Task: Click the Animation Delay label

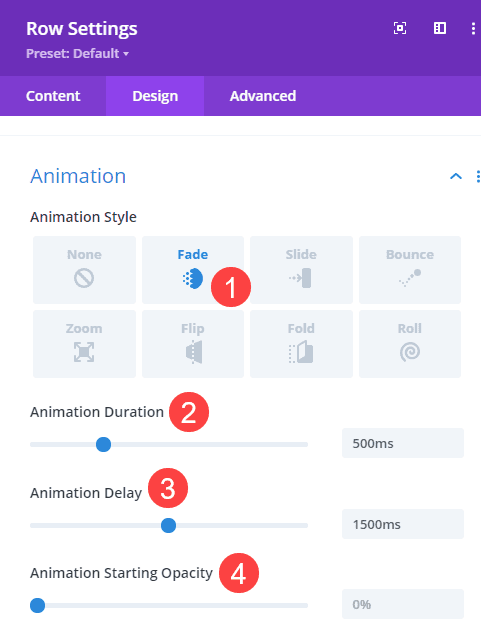Action: click(x=86, y=493)
